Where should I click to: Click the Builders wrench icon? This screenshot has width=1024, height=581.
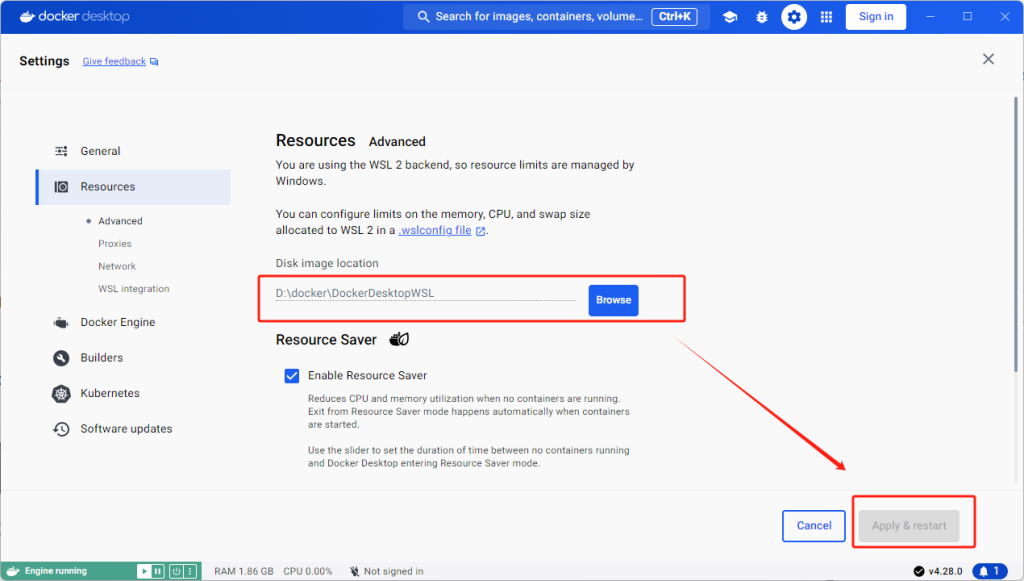pos(61,358)
